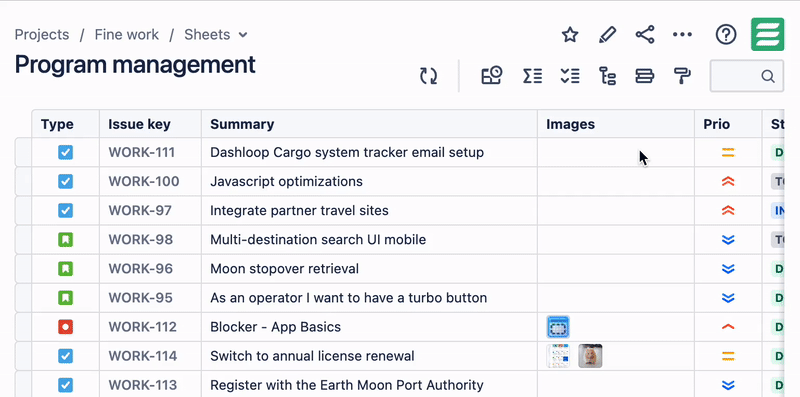Open issue WORK-95
Image resolution: width=800 pixels, height=397 pixels.
140,298
